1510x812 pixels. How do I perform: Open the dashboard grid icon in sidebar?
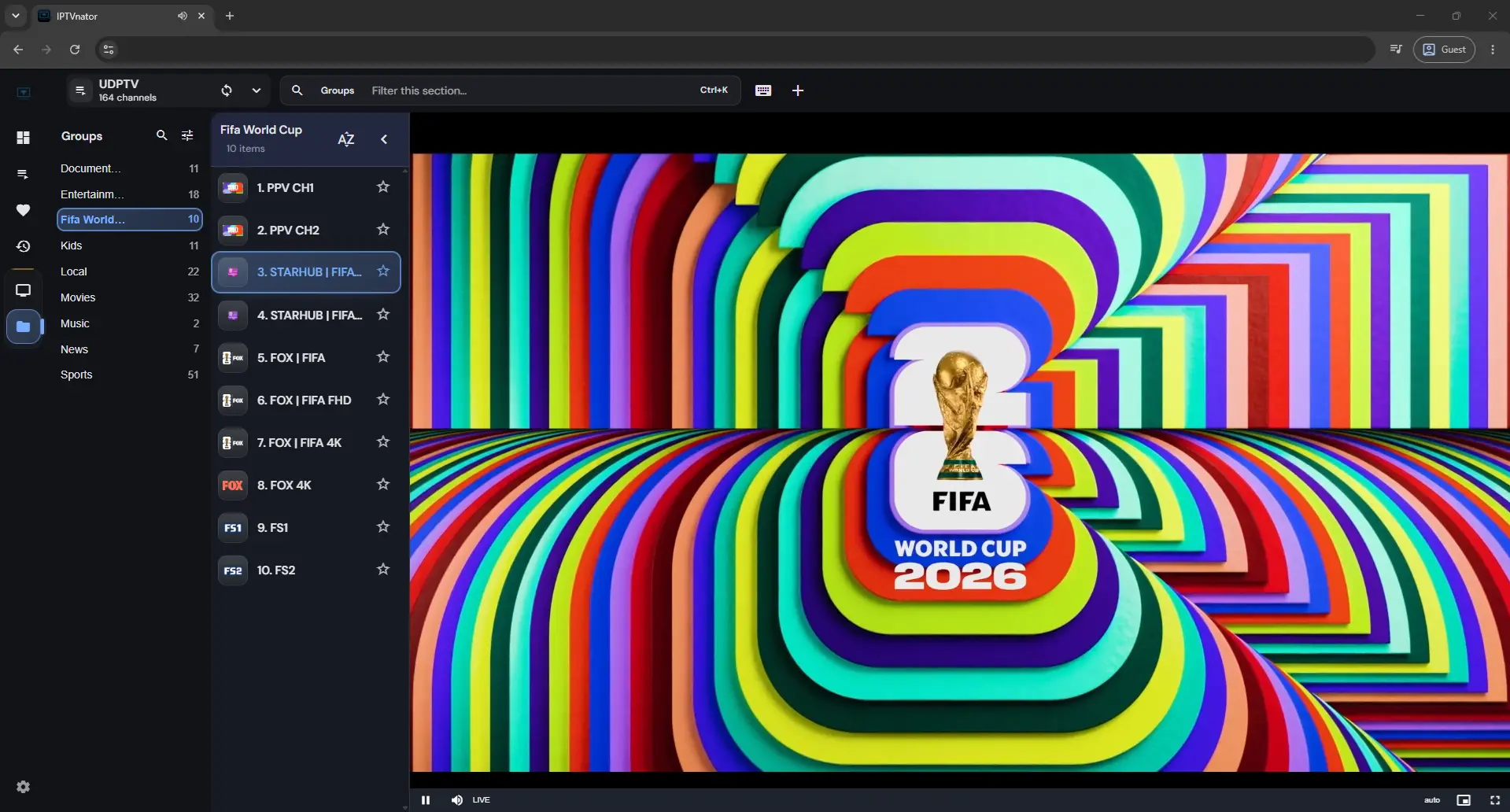pos(24,138)
